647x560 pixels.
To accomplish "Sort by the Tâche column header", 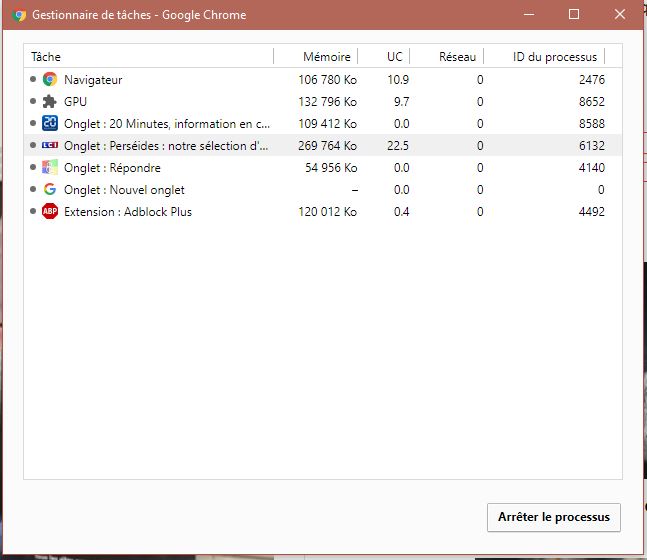I will tap(46, 57).
